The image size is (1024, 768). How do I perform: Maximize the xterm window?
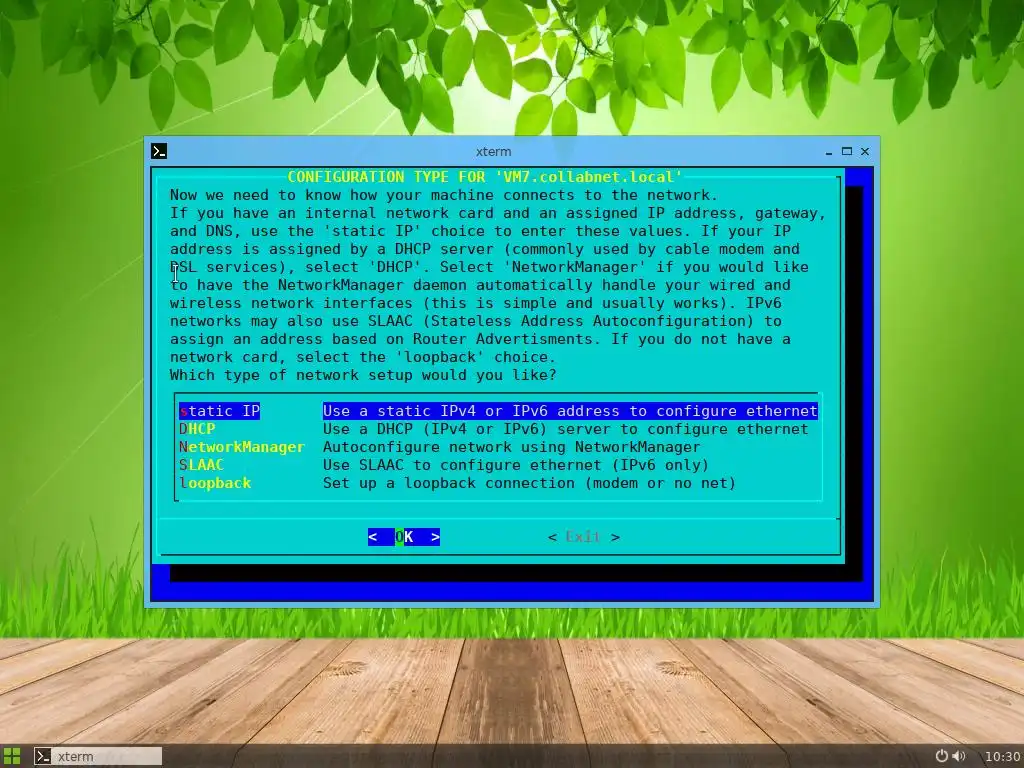coord(847,151)
